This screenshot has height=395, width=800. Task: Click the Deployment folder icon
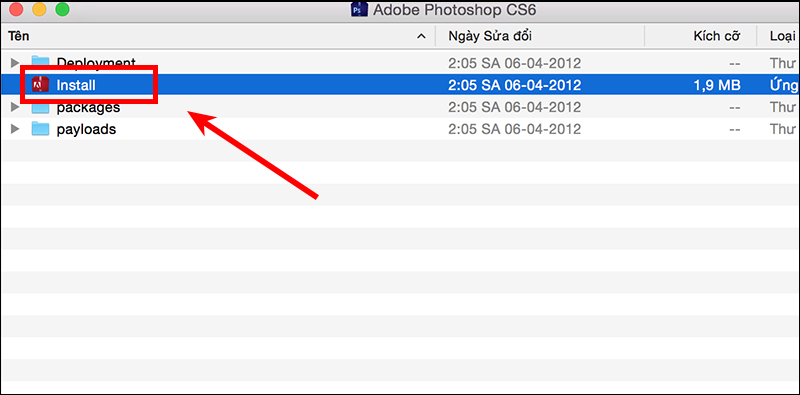pyautogui.click(x=40, y=62)
